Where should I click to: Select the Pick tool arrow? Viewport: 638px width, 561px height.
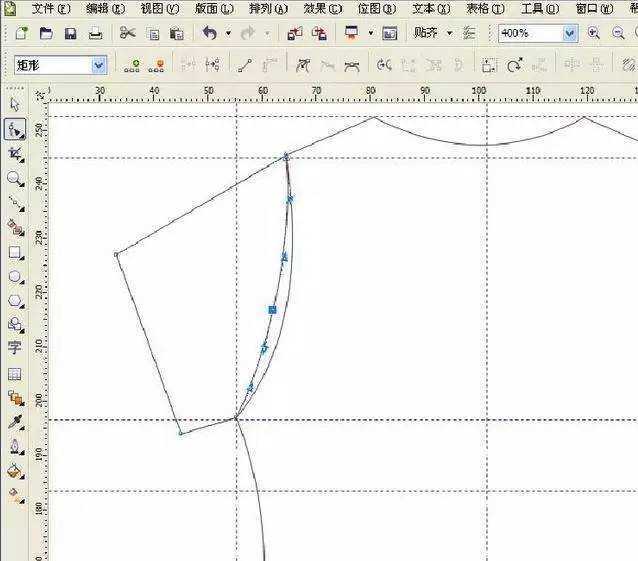pyautogui.click(x=15, y=104)
